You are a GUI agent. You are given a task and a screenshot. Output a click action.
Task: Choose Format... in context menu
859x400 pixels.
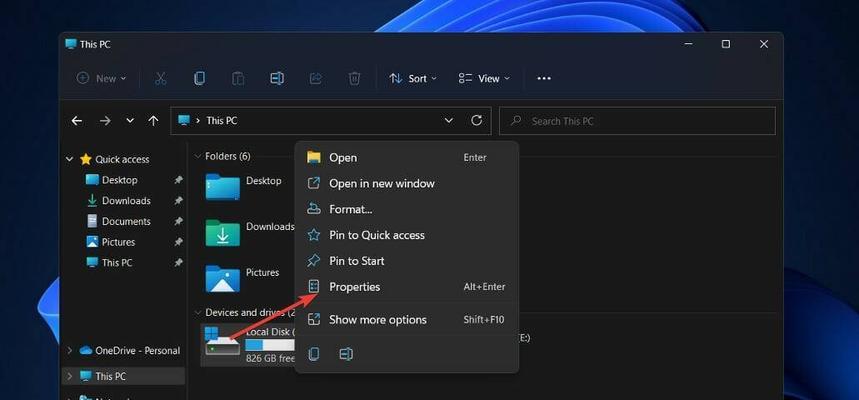click(406, 209)
